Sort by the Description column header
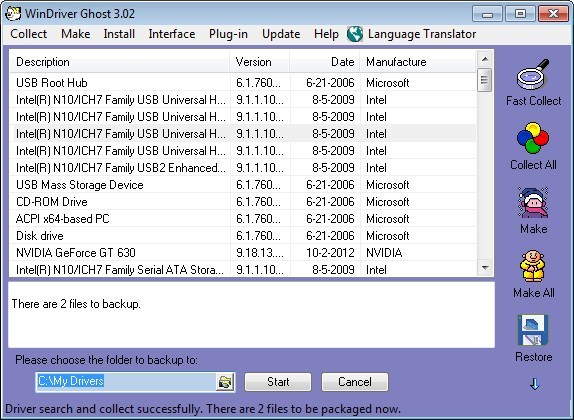Viewport: 574px width, 420px height. click(119, 62)
